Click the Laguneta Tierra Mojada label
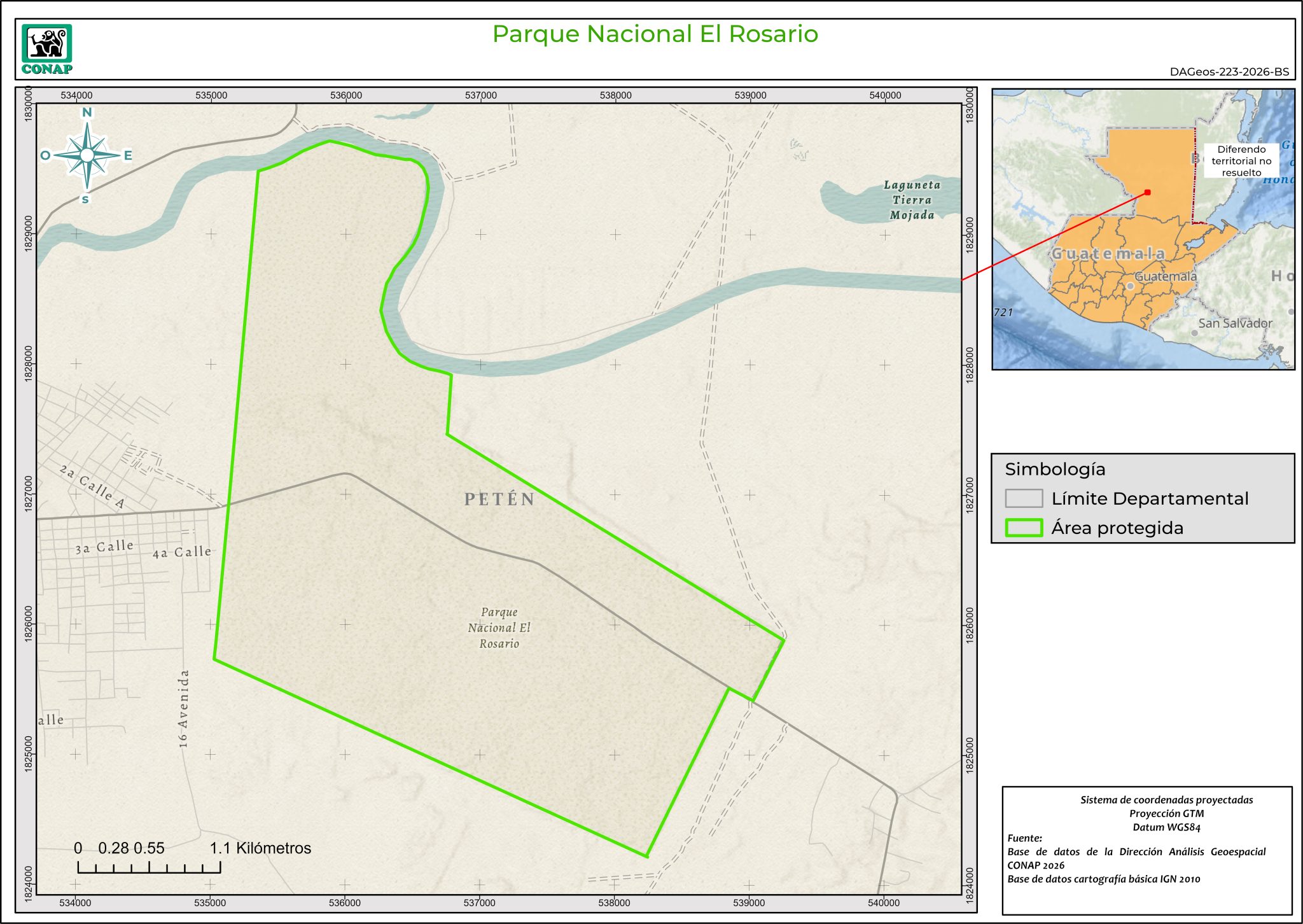 point(912,200)
